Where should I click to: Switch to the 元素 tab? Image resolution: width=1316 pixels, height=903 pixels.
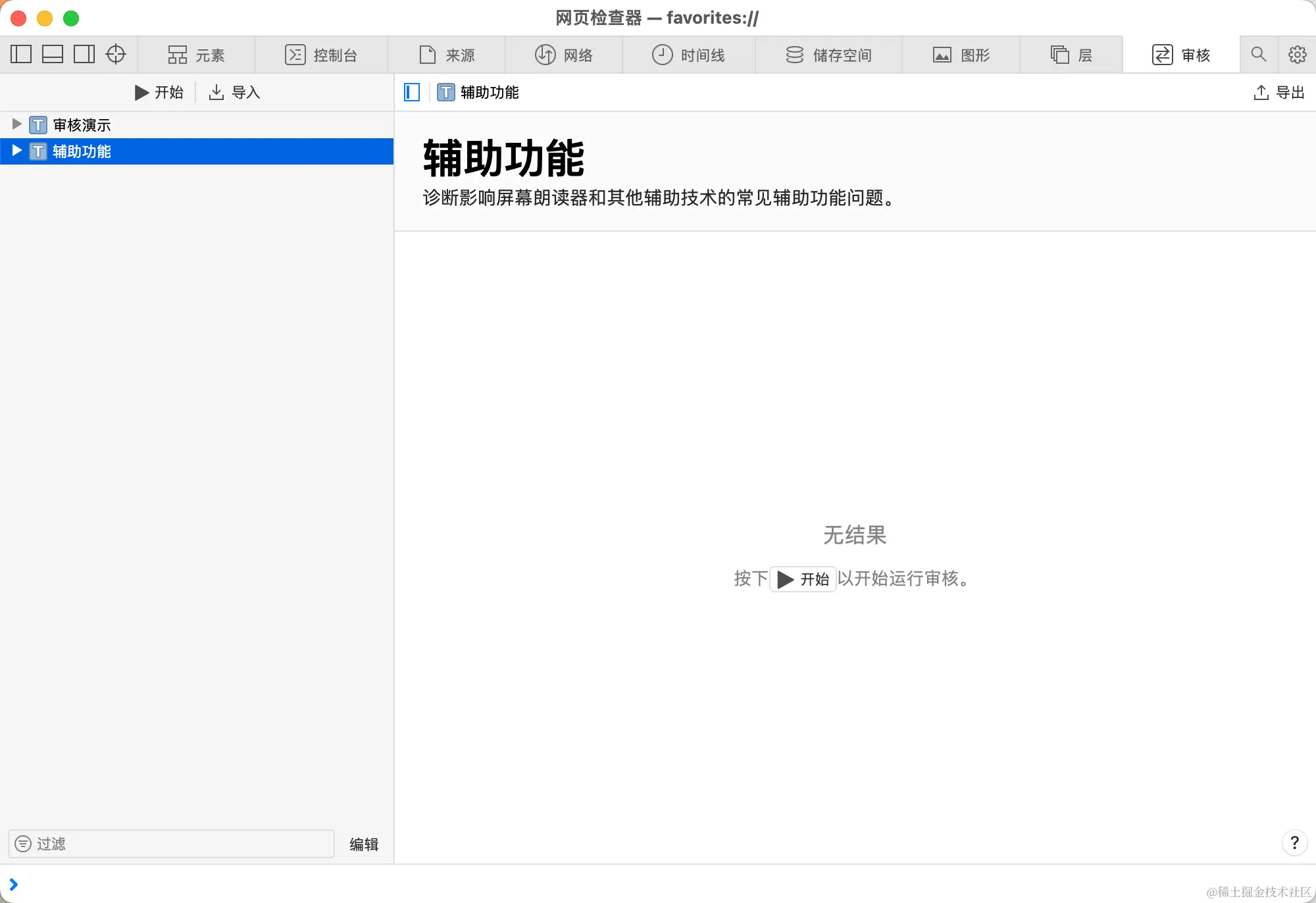(196, 55)
